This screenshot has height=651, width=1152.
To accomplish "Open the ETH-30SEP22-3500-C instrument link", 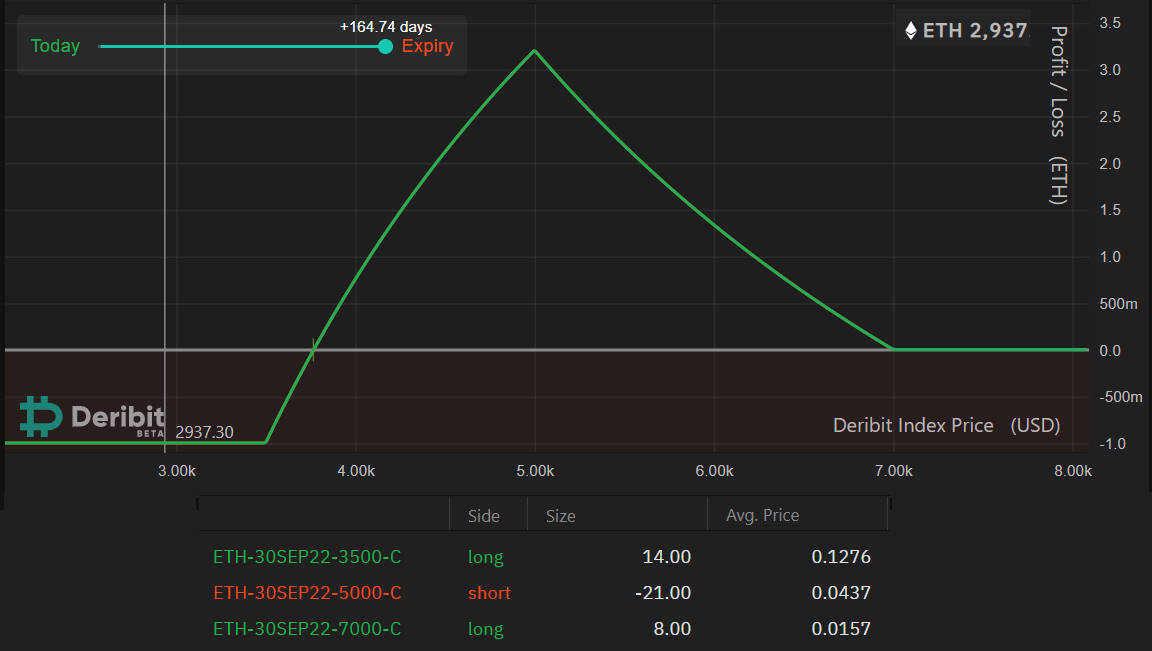I will coord(307,557).
